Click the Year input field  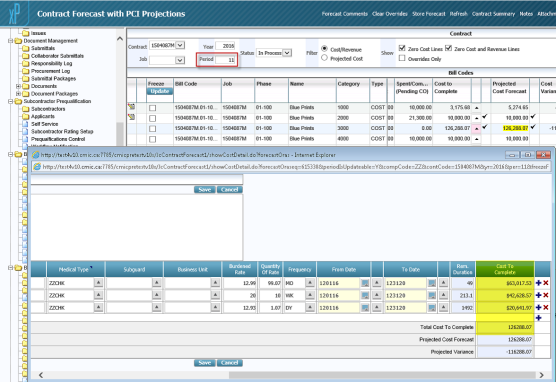point(226,46)
